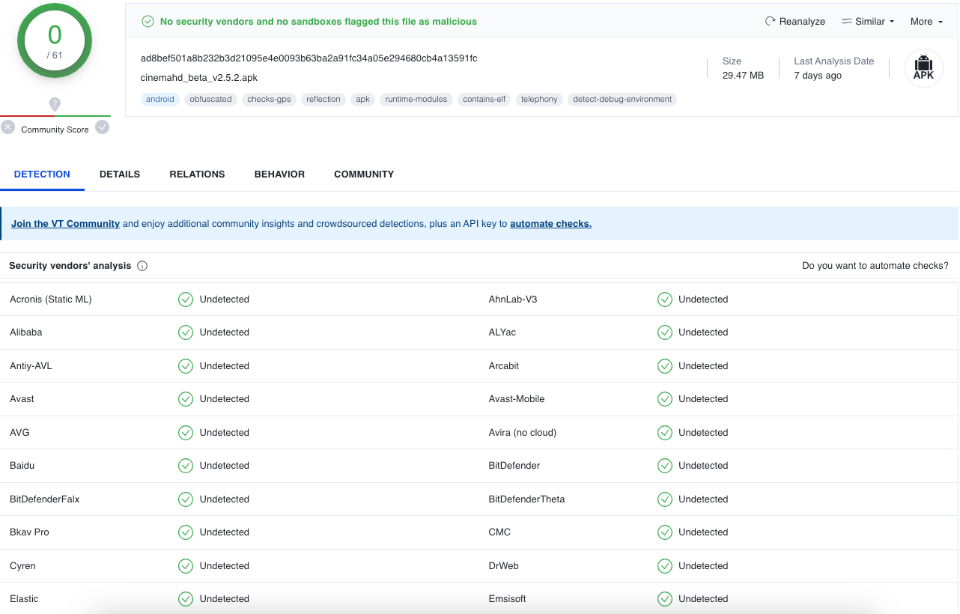The image size is (960, 614).
Task: Click the obfuscated tag
Action: 211,99
